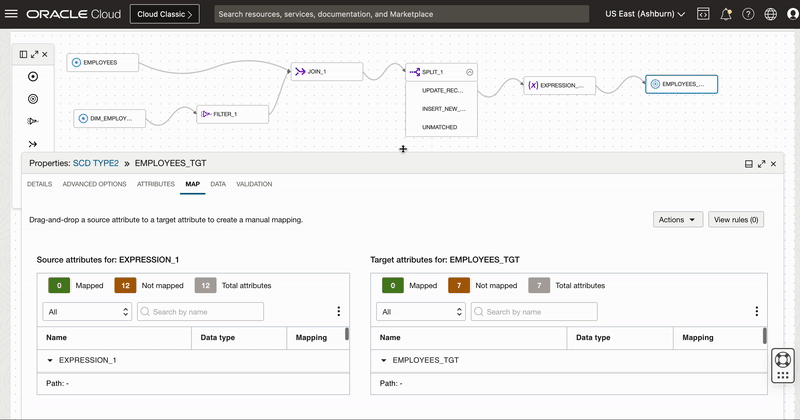Select the Source operator icon in palette

coord(33,77)
